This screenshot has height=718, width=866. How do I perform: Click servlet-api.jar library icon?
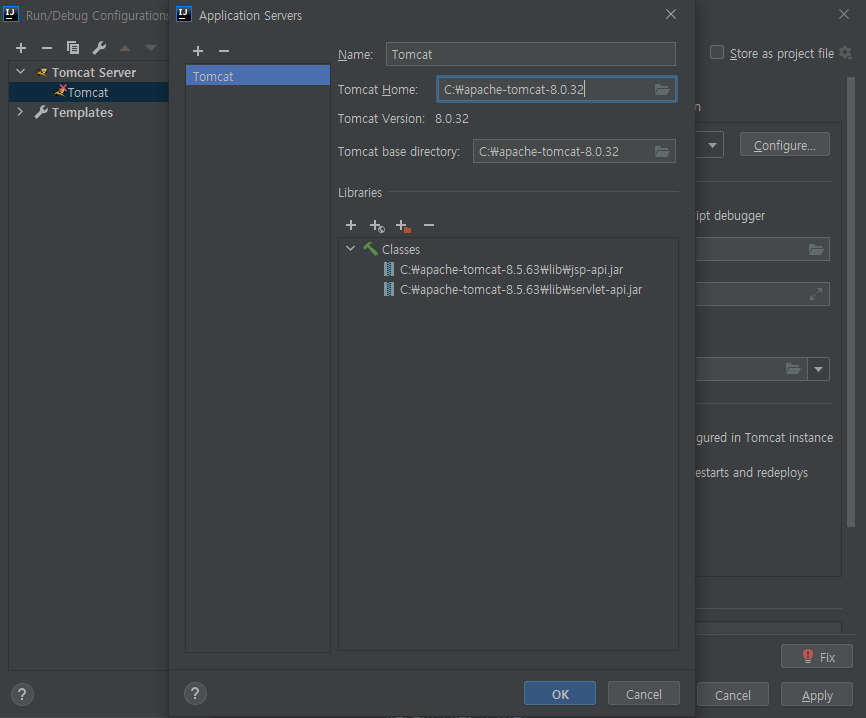point(389,289)
